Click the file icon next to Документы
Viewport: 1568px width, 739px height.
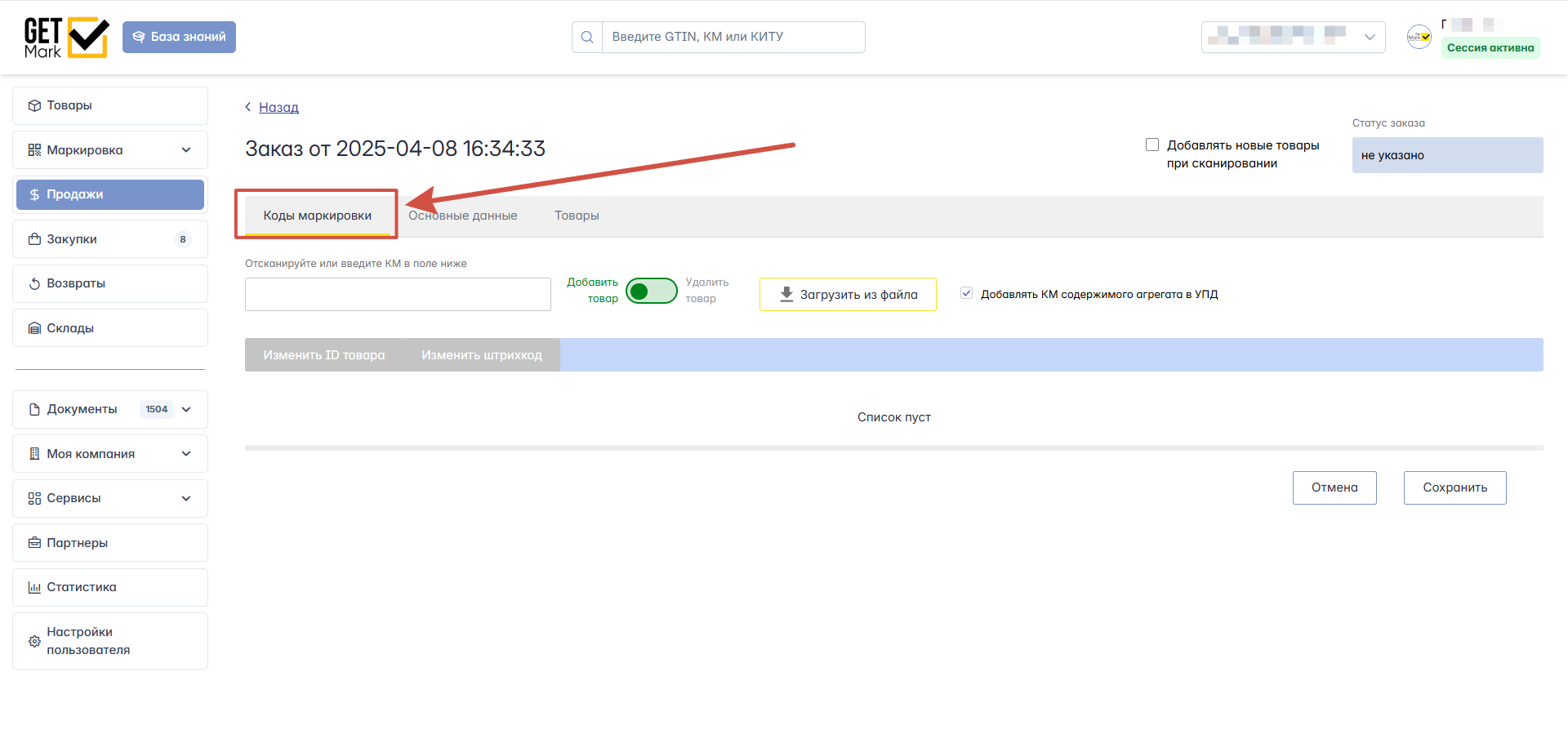34,409
